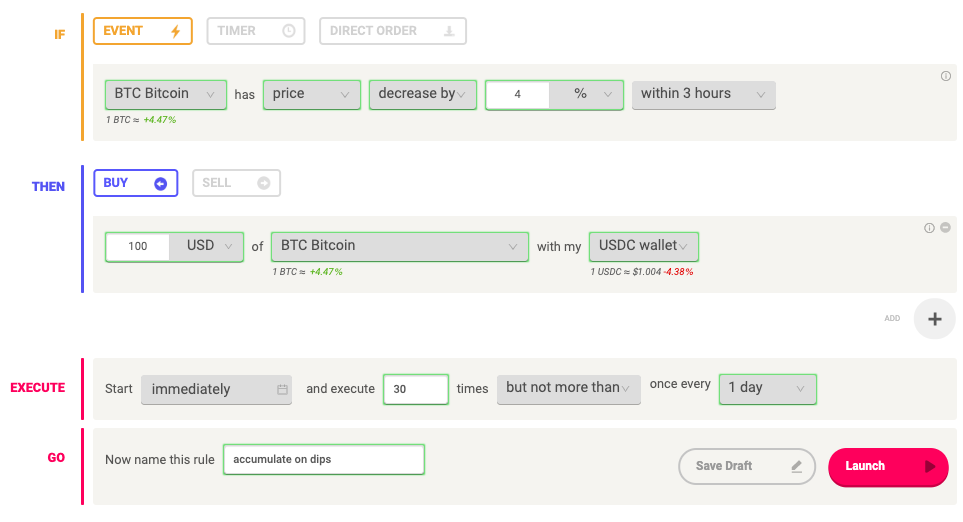This screenshot has width=963, height=522.
Task: Click the red '-4.38%' USDC rate change text
Action: point(678,272)
